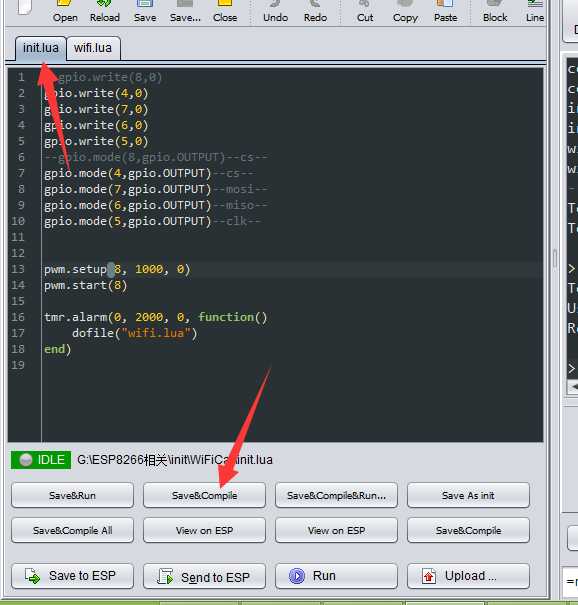Click the Save to ESP button
578x605 pixels.
tap(73, 576)
